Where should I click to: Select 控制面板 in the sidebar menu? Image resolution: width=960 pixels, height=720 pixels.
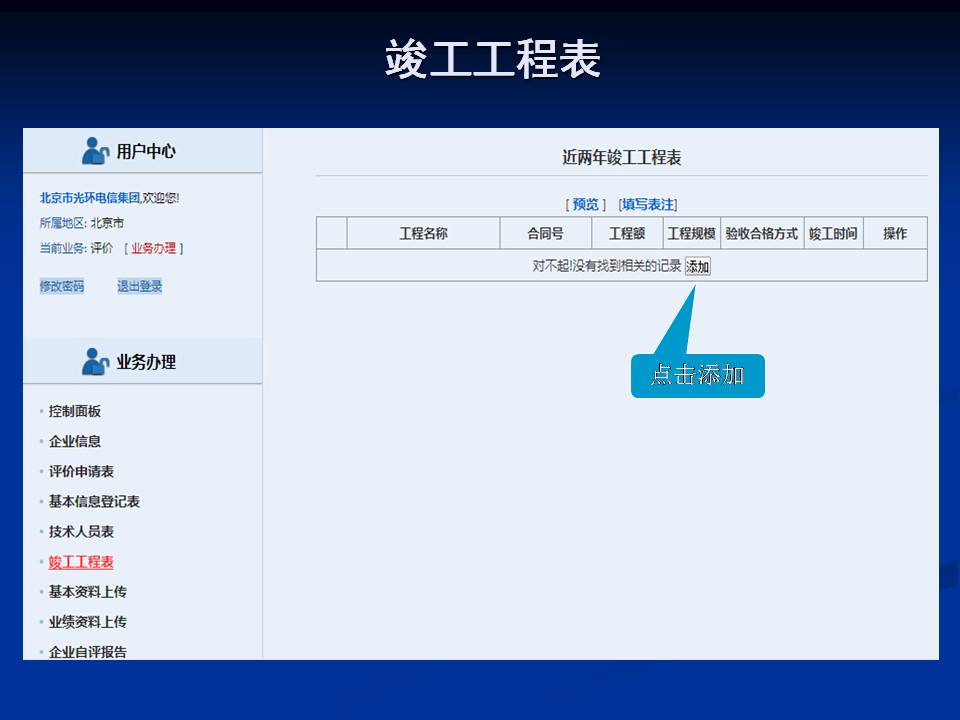75,411
